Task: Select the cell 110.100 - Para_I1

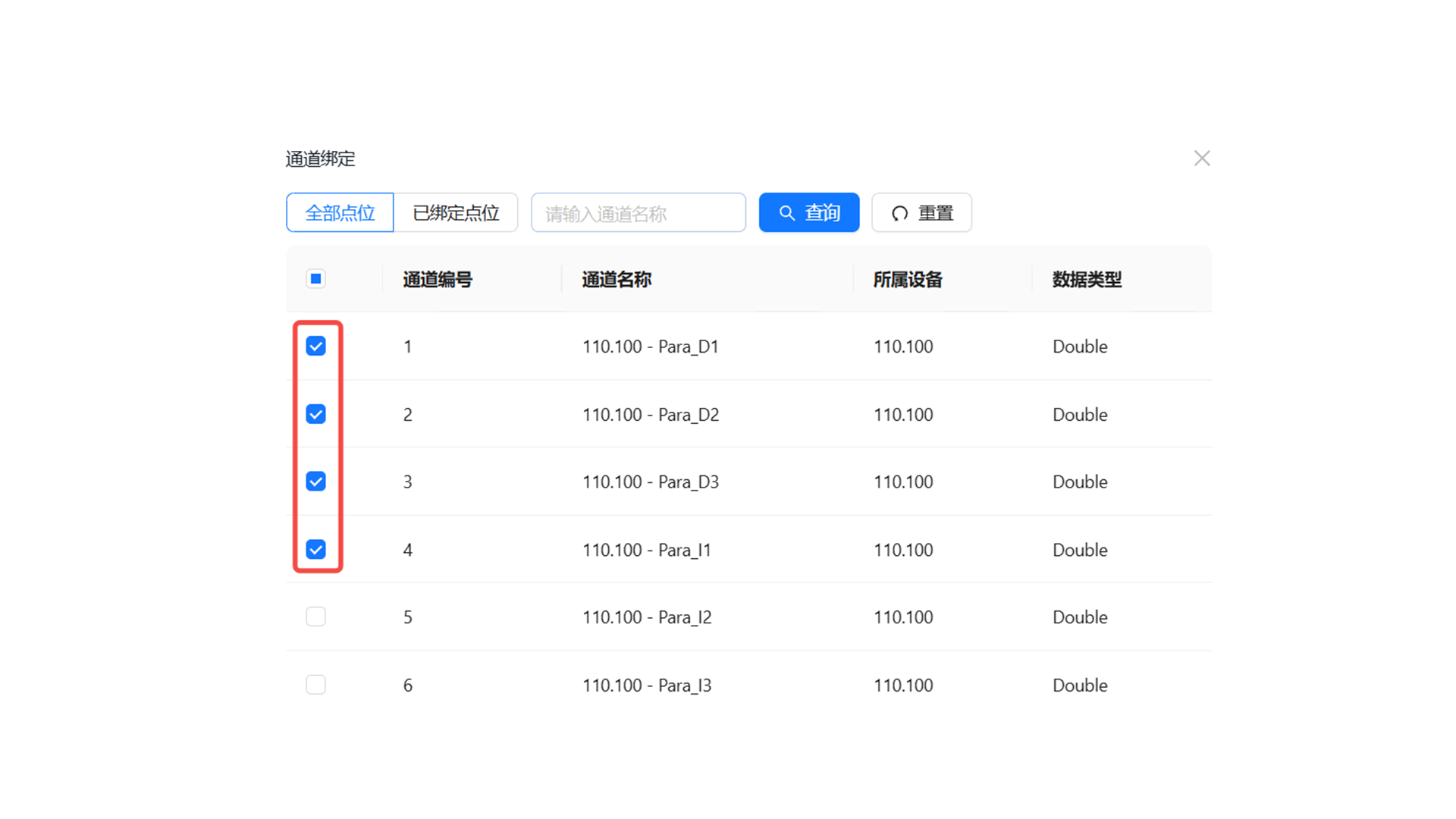Action: (647, 550)
